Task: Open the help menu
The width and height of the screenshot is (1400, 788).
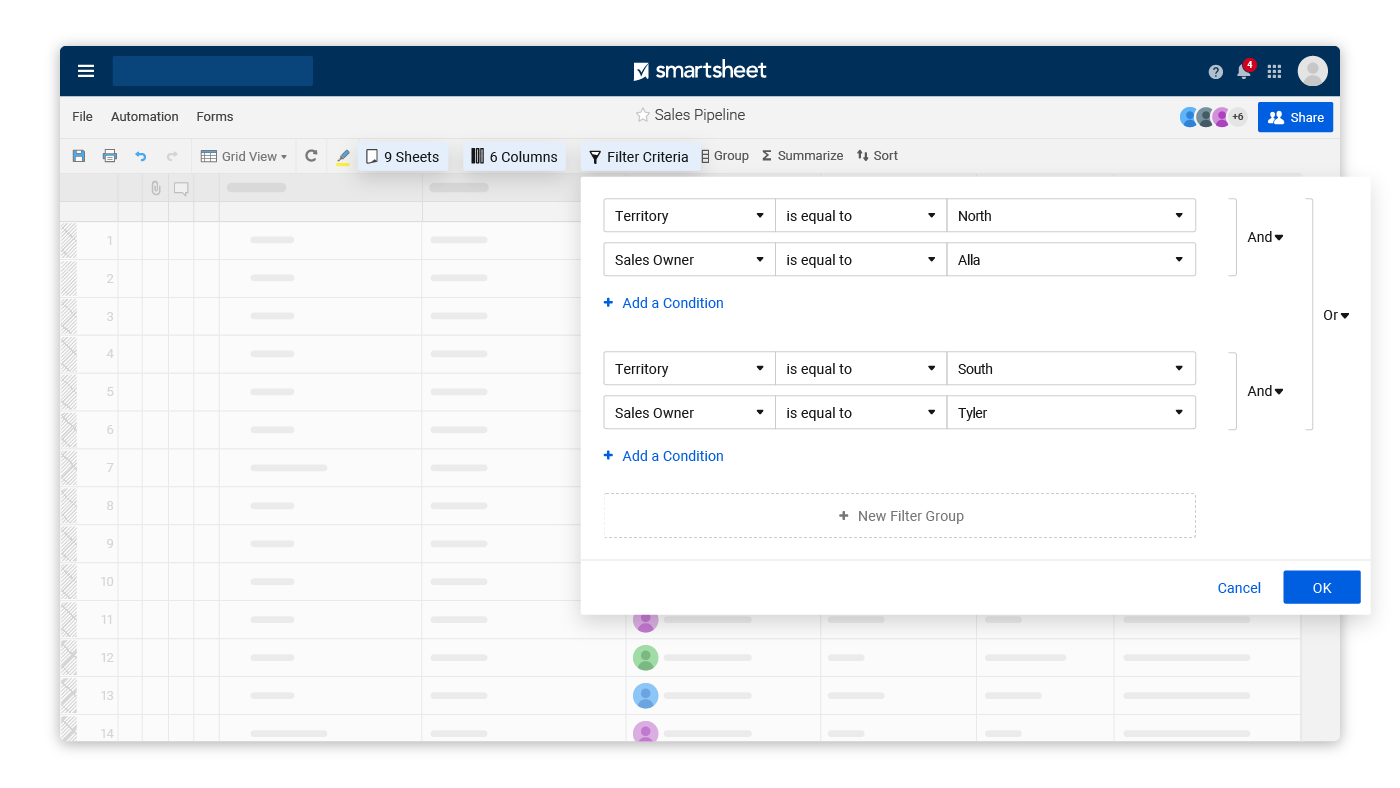Action: [x=1215, y=71]
